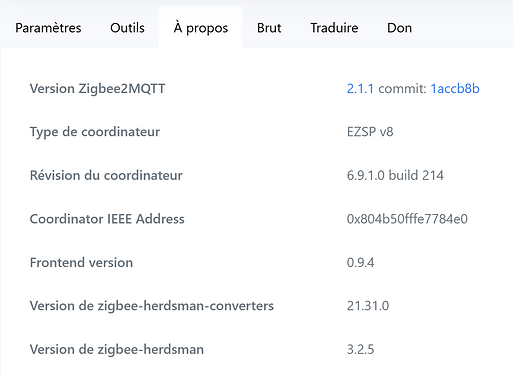The width and height of the screenshot is (513, 375).
Task: Click the Coordinator IEEE Address label
Action: click(x=107, y=219)
